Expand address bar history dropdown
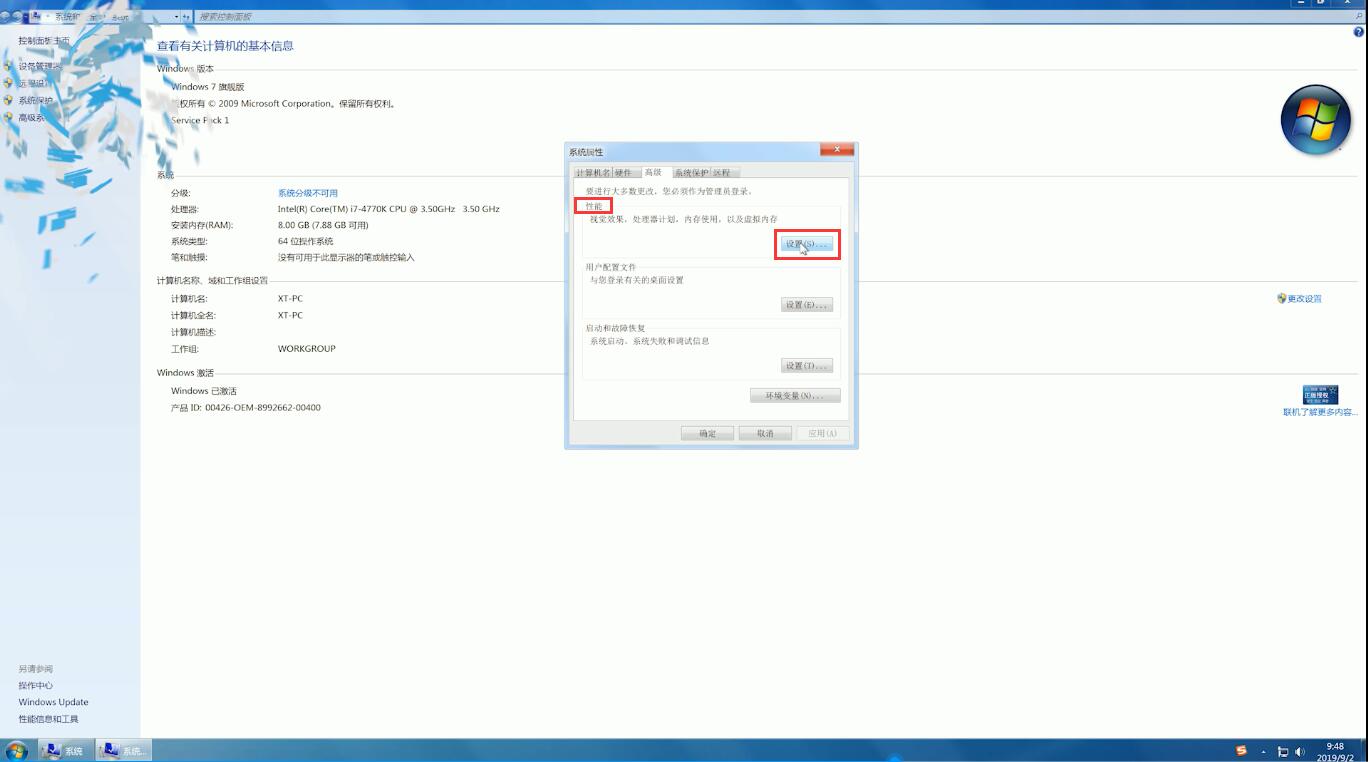The height and width of the screenshot is (762, 1368). (177, 16)
